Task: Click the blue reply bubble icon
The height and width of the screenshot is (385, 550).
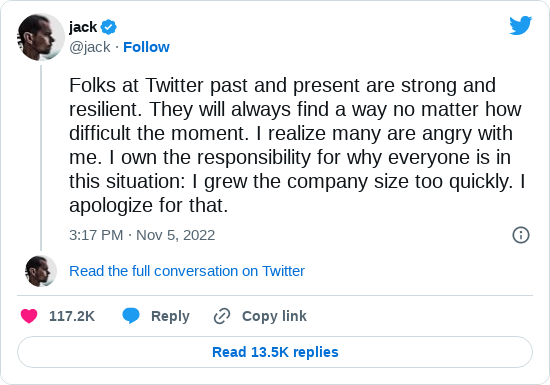Action: pyautogui.click(x=131, y=316)
